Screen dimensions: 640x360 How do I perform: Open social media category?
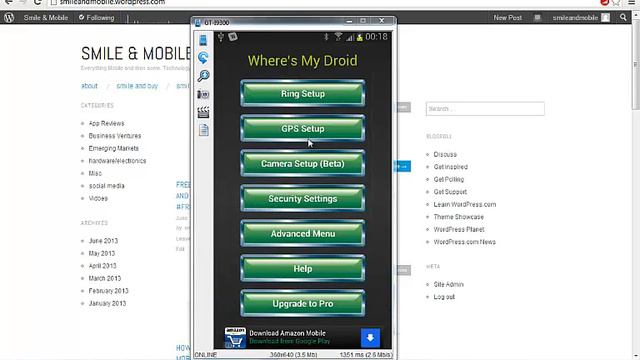(107, 186)
